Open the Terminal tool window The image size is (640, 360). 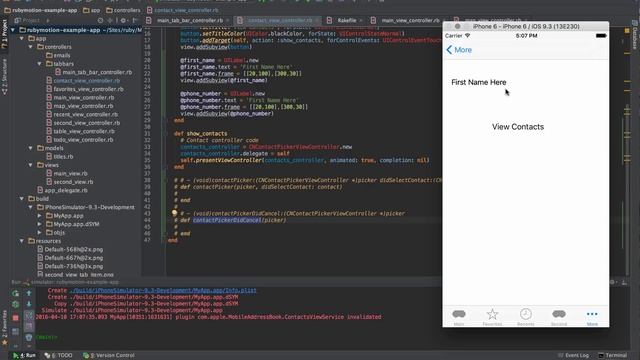pyautogui.click(x=612, y=356)
